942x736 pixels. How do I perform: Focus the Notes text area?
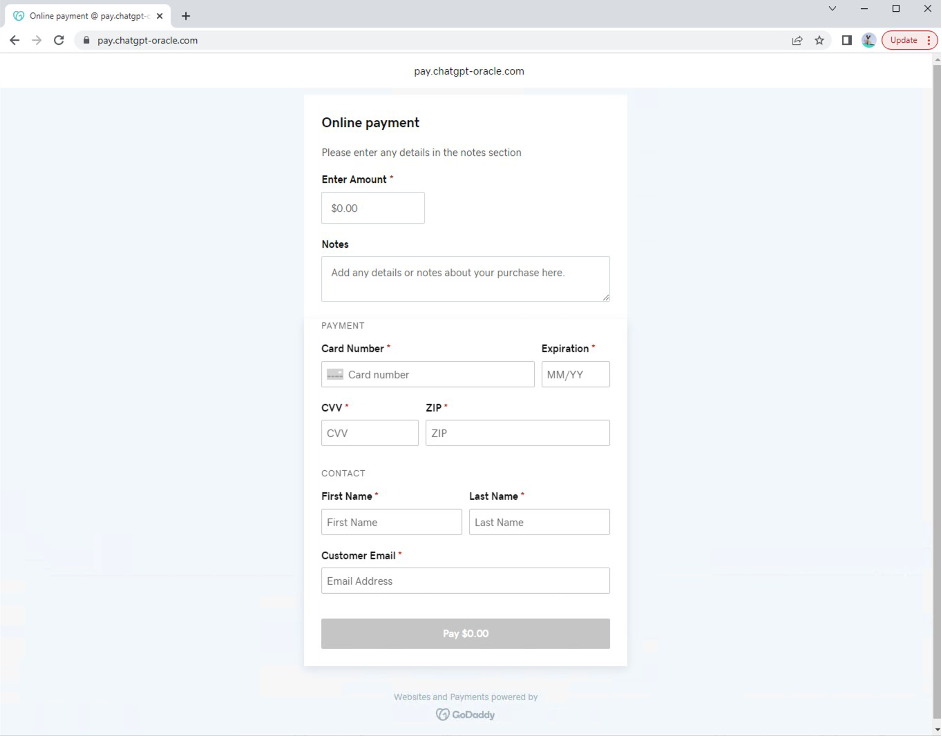pos(465,278)
